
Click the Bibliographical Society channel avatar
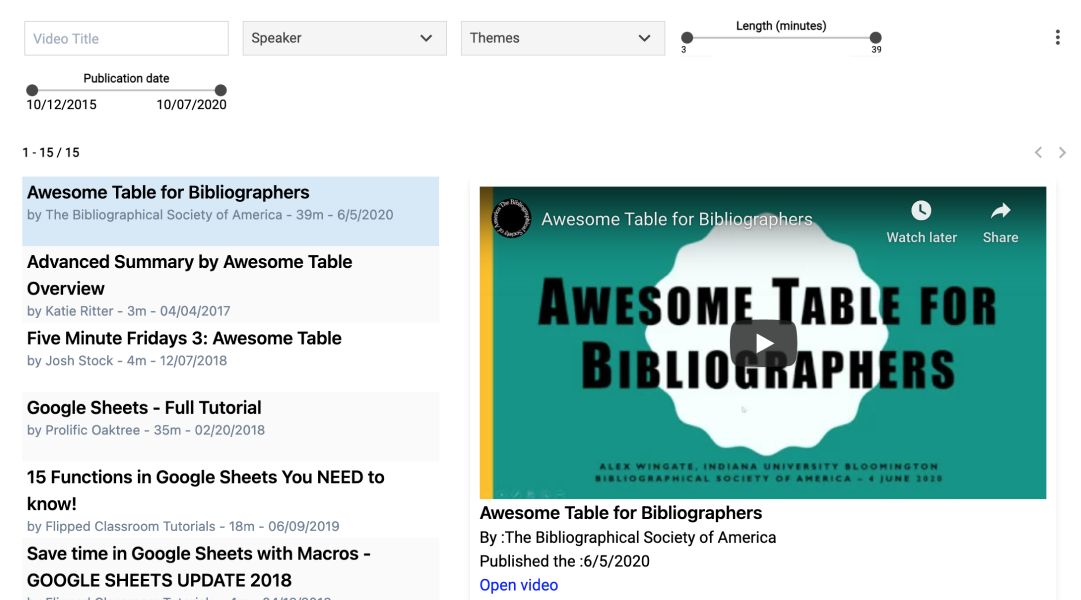pyautogui.click(x=512, y=219)
